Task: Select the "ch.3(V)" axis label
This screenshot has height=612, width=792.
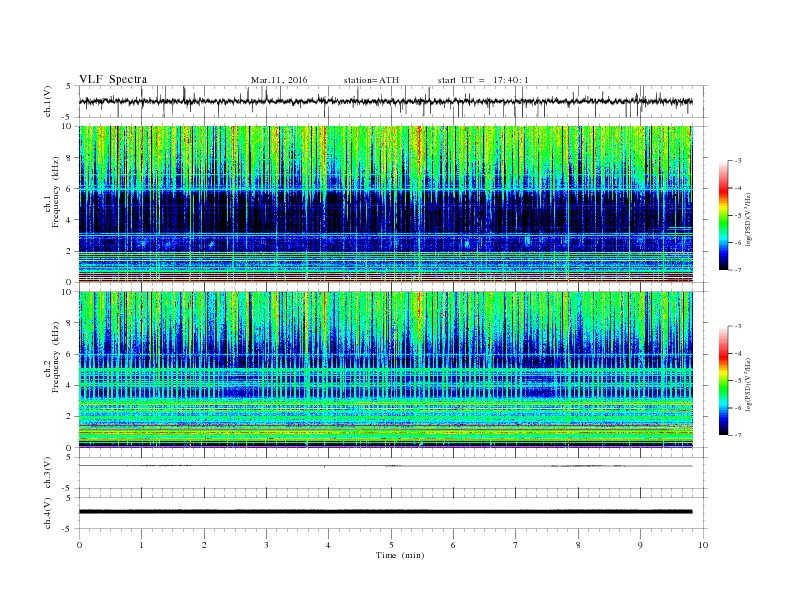Action: point(48,473)
